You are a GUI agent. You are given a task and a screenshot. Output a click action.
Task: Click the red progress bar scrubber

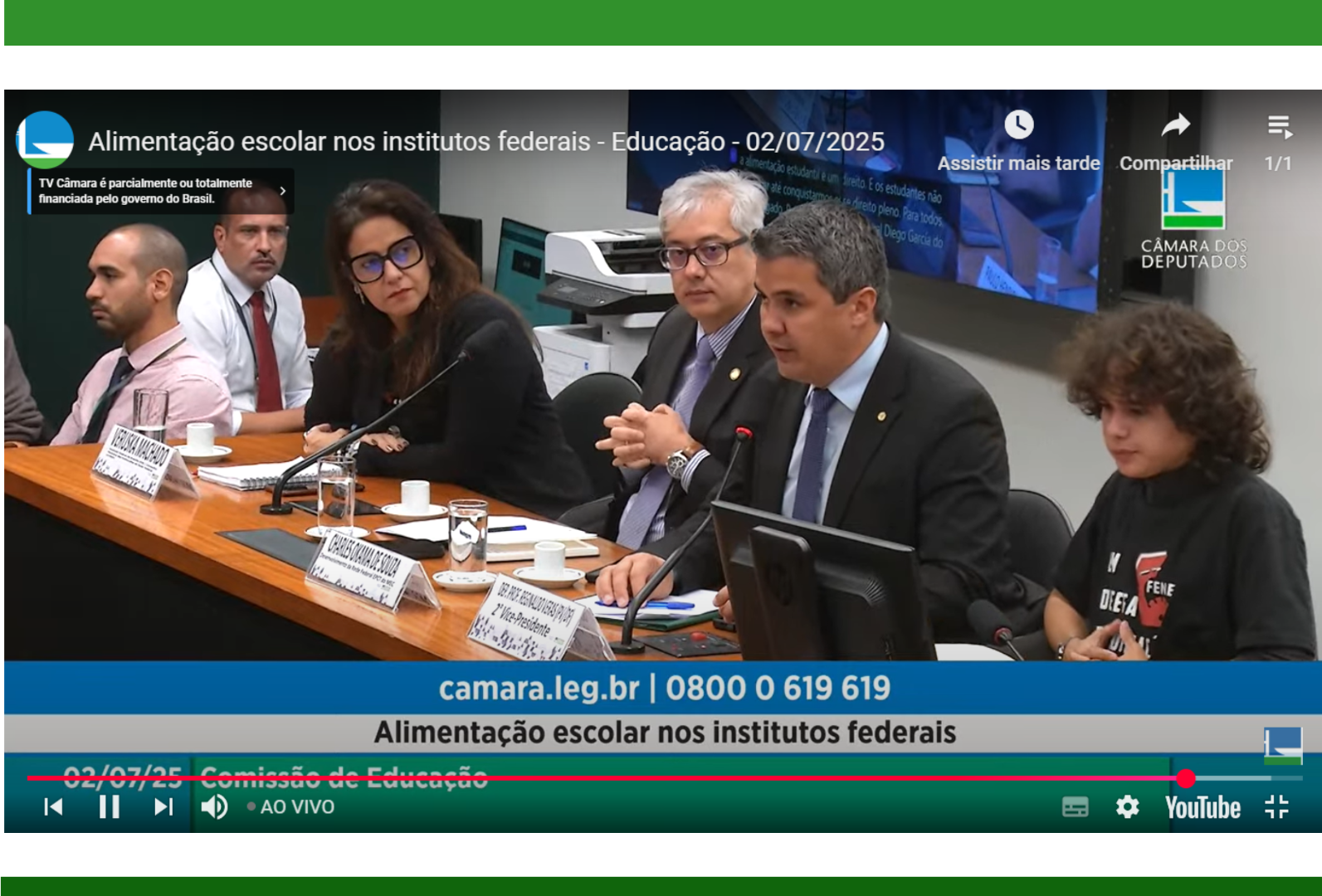(1186, 778)
